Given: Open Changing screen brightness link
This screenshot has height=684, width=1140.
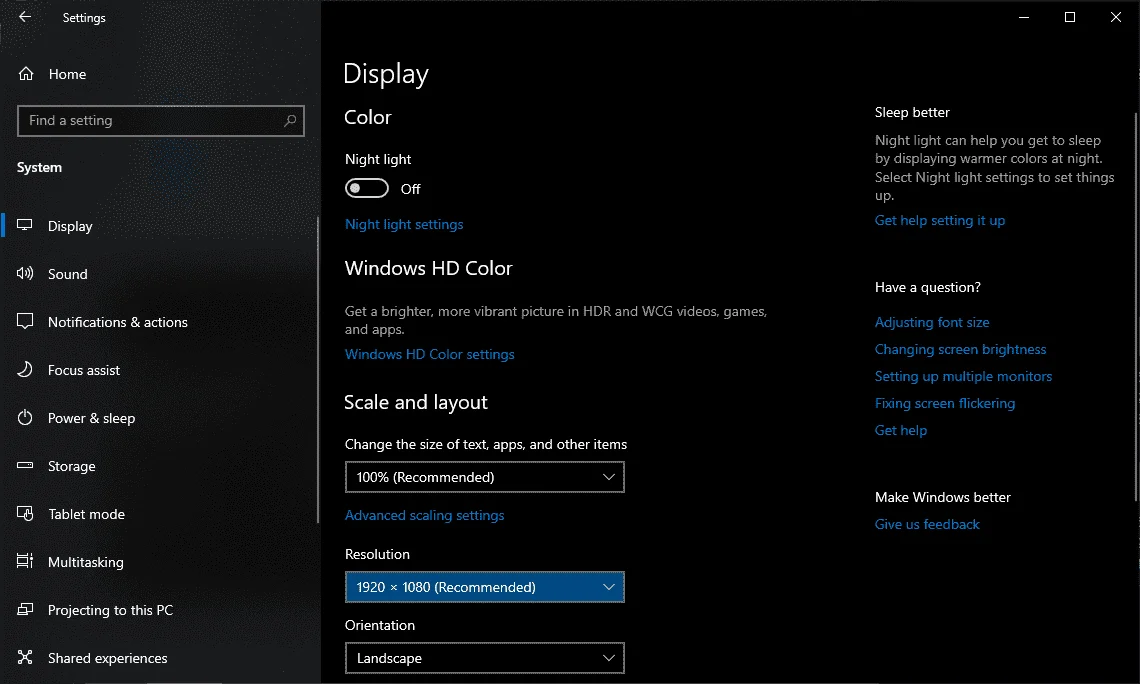Looking at the screenshot, I should click(960, 349).
